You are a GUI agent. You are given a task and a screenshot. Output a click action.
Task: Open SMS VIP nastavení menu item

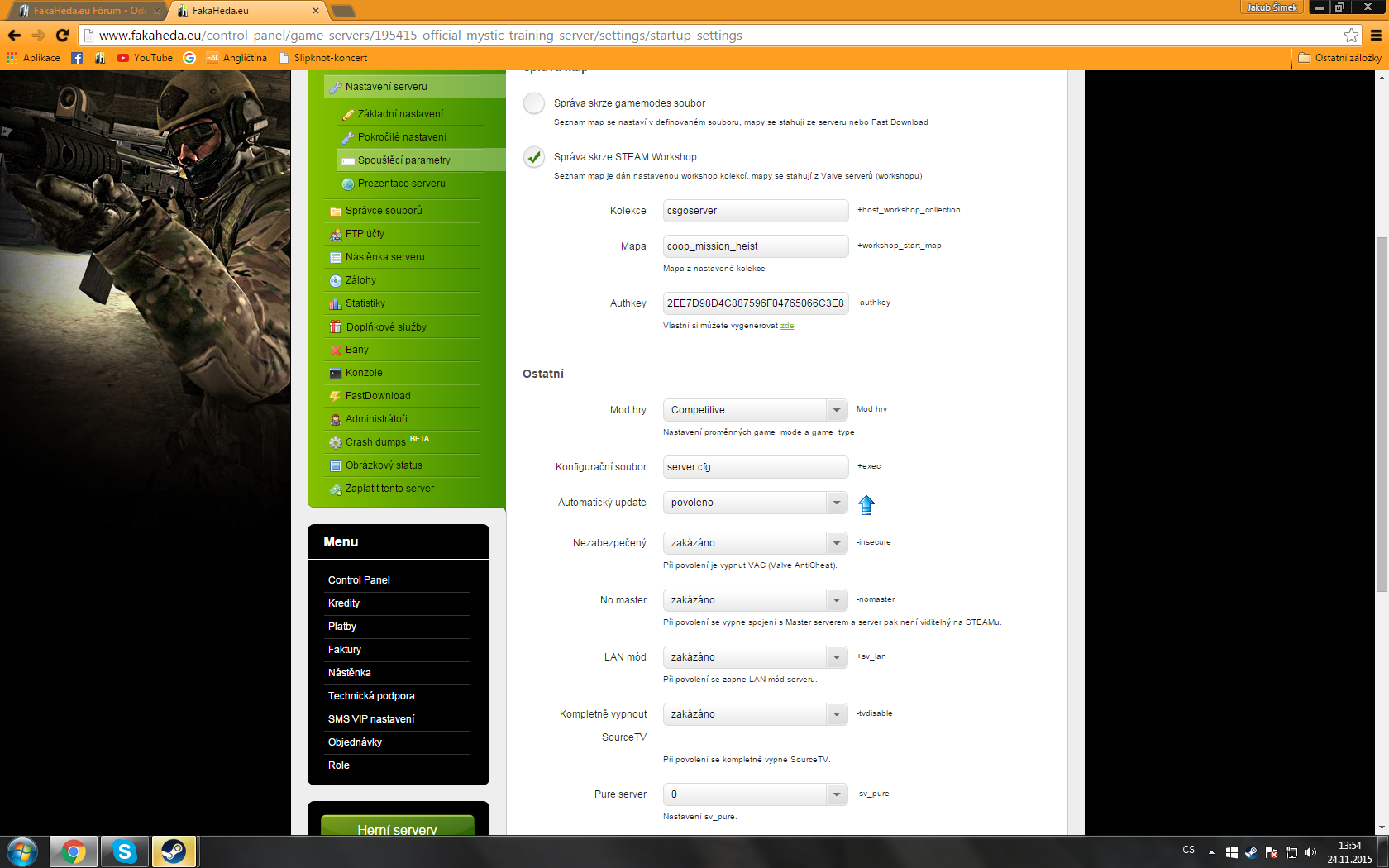tap(371, 719)
